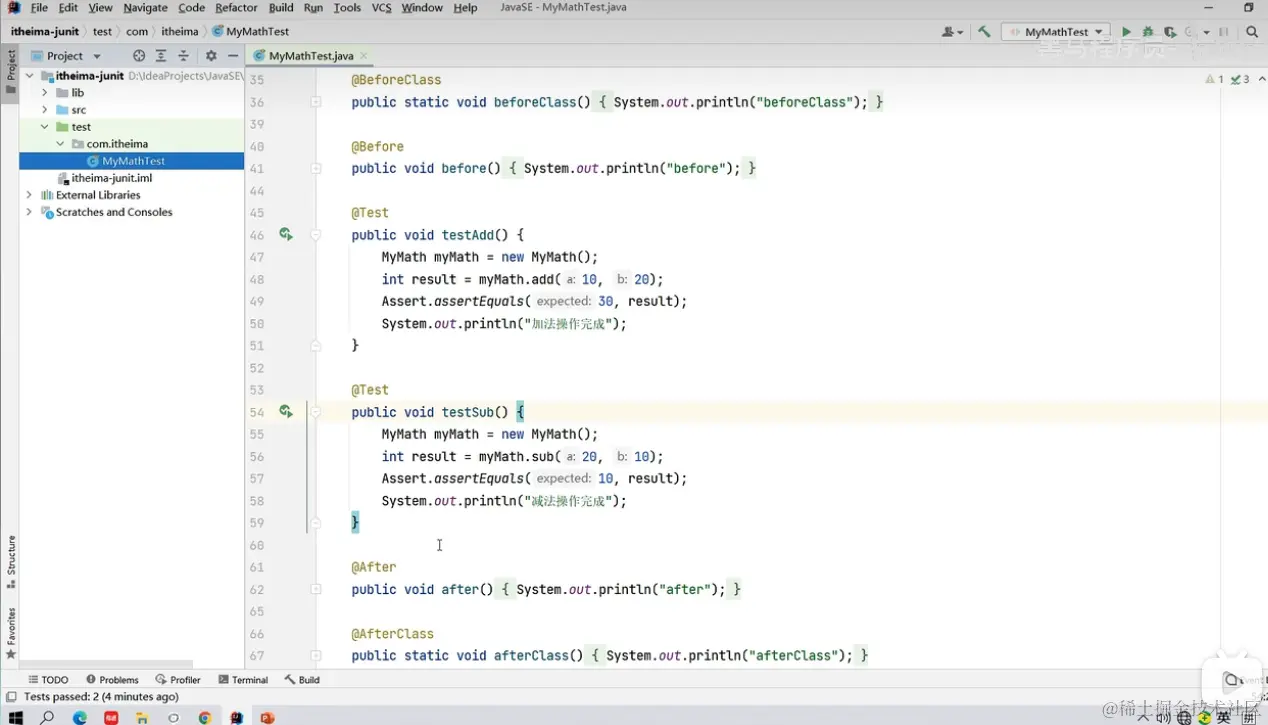This screenshot has width=1268, height=725.
Task: Open the Profiler tool window
Action: coord(178,680)
